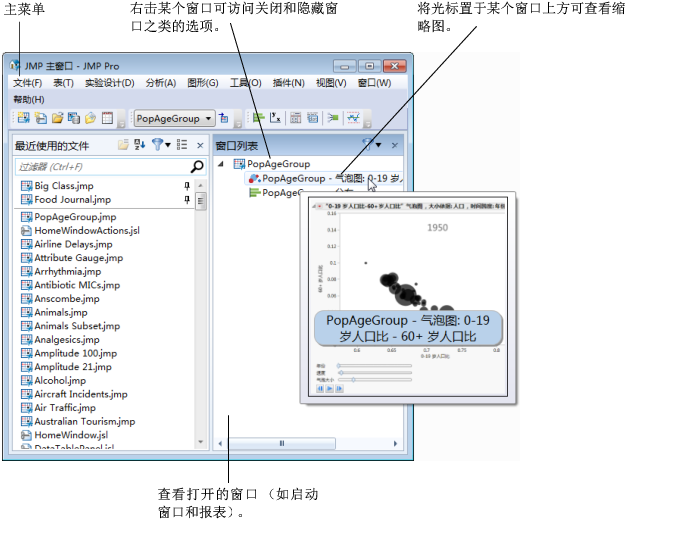The width and height of the screenshot is (695, 549).
Task: Launch Distribution from the green bars icon
Action: (258, 118)
